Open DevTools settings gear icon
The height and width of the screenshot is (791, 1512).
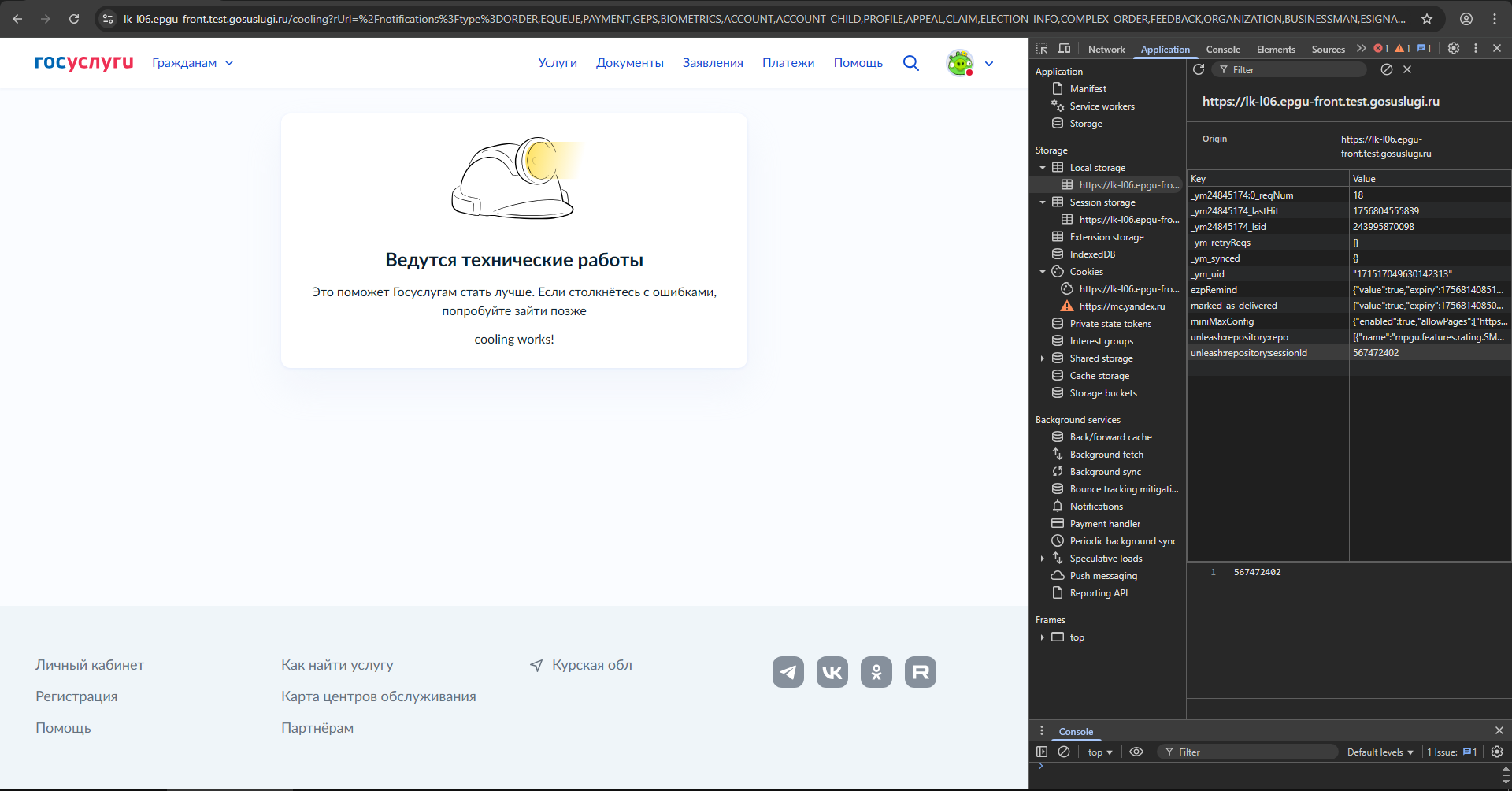tap(1454, 48)
